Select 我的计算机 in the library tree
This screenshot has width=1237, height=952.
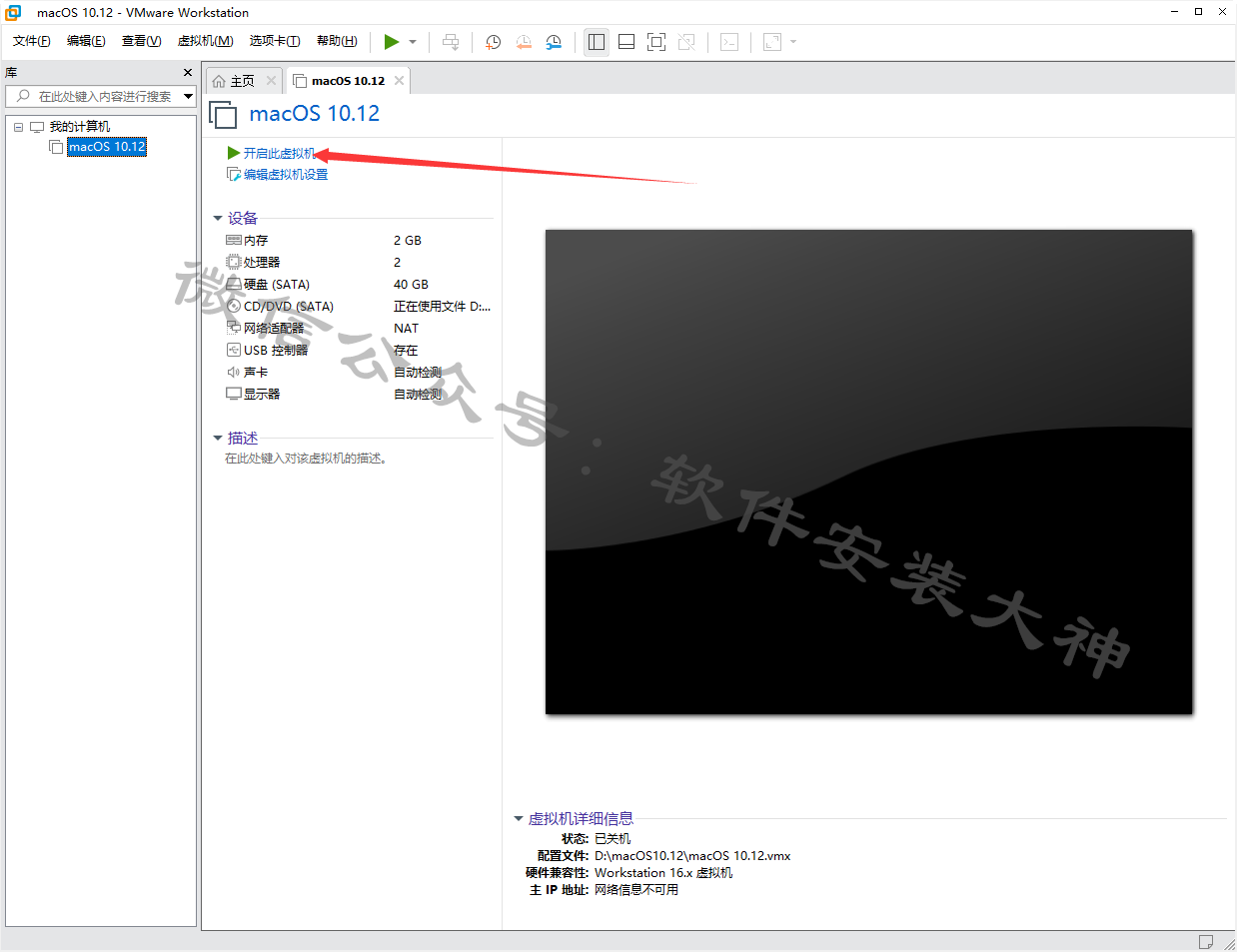[x=80, y=127]
